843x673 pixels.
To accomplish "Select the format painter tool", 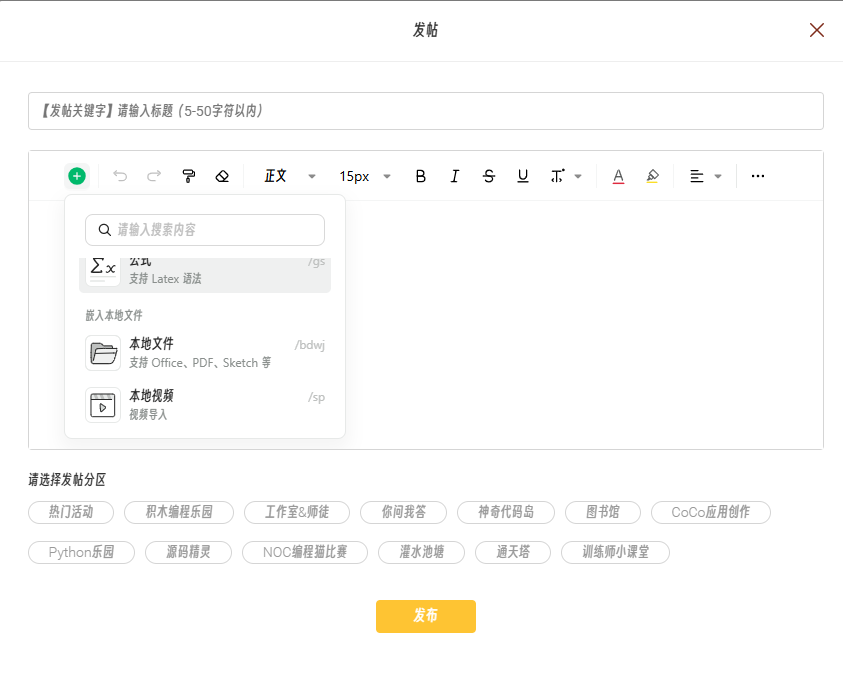I will [x=189, y=176].
